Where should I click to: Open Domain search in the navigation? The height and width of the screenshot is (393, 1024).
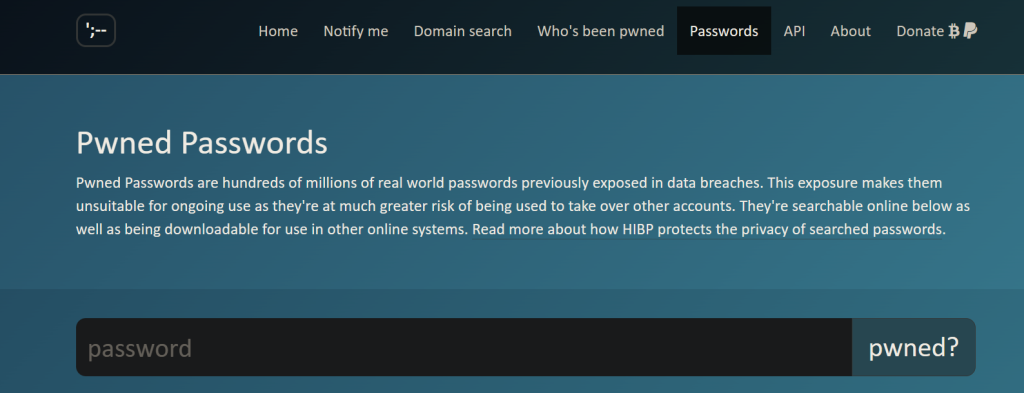point(463,31)
